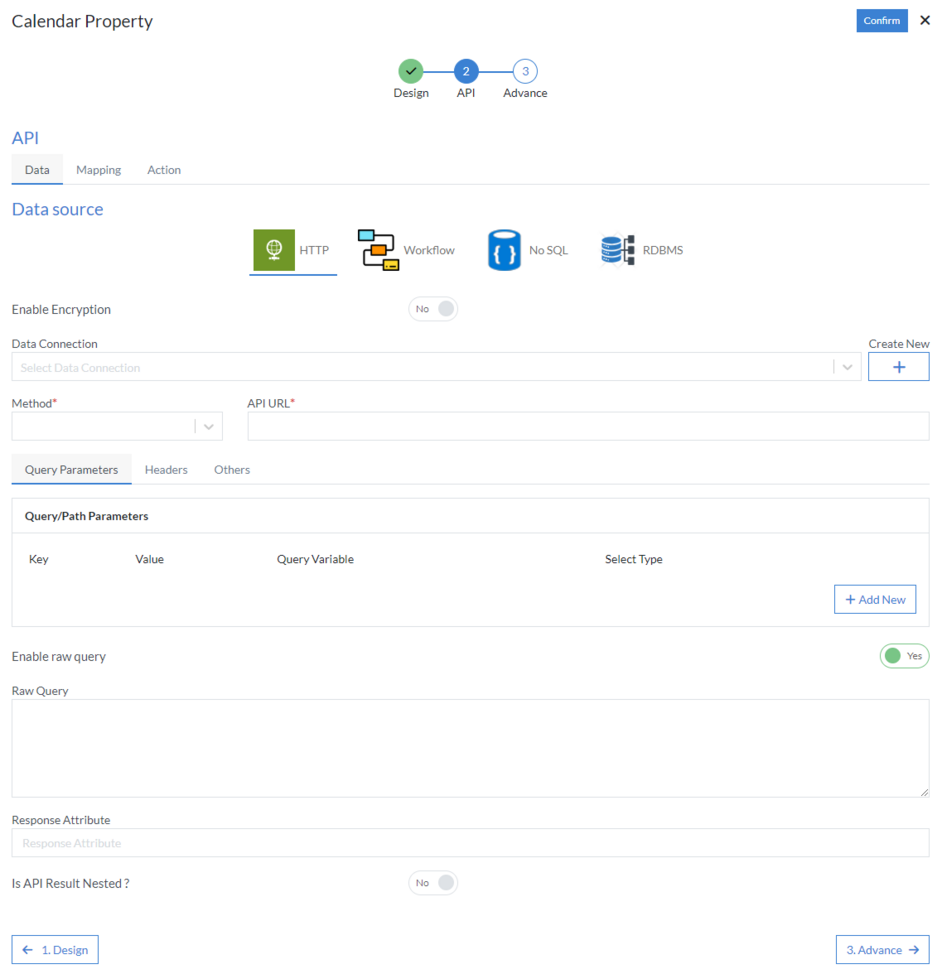Click the Confirm button
The width and height of the screenshot is (942, 974).
pos(881,20)
